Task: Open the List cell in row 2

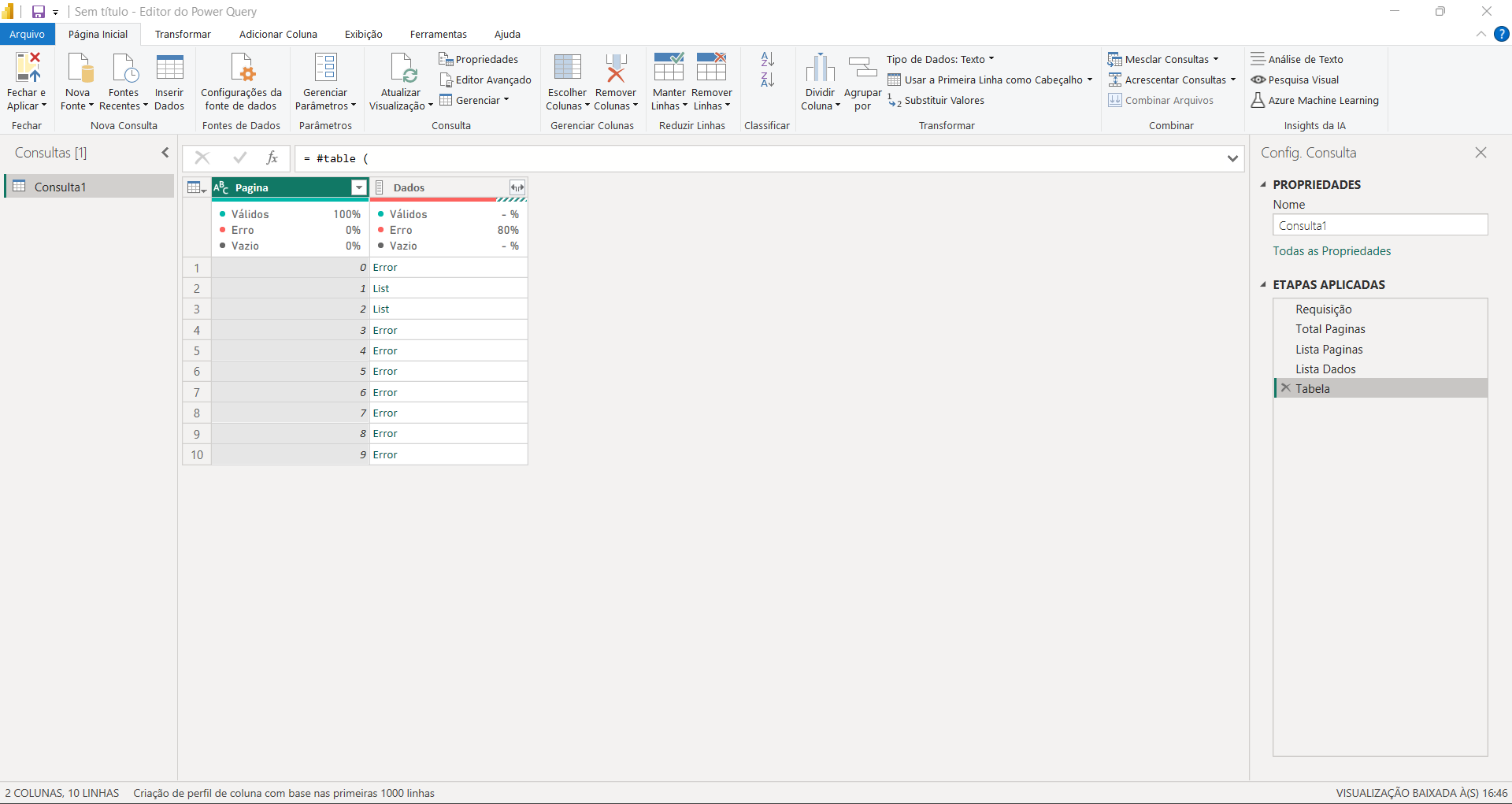Action: coord(448,288)
